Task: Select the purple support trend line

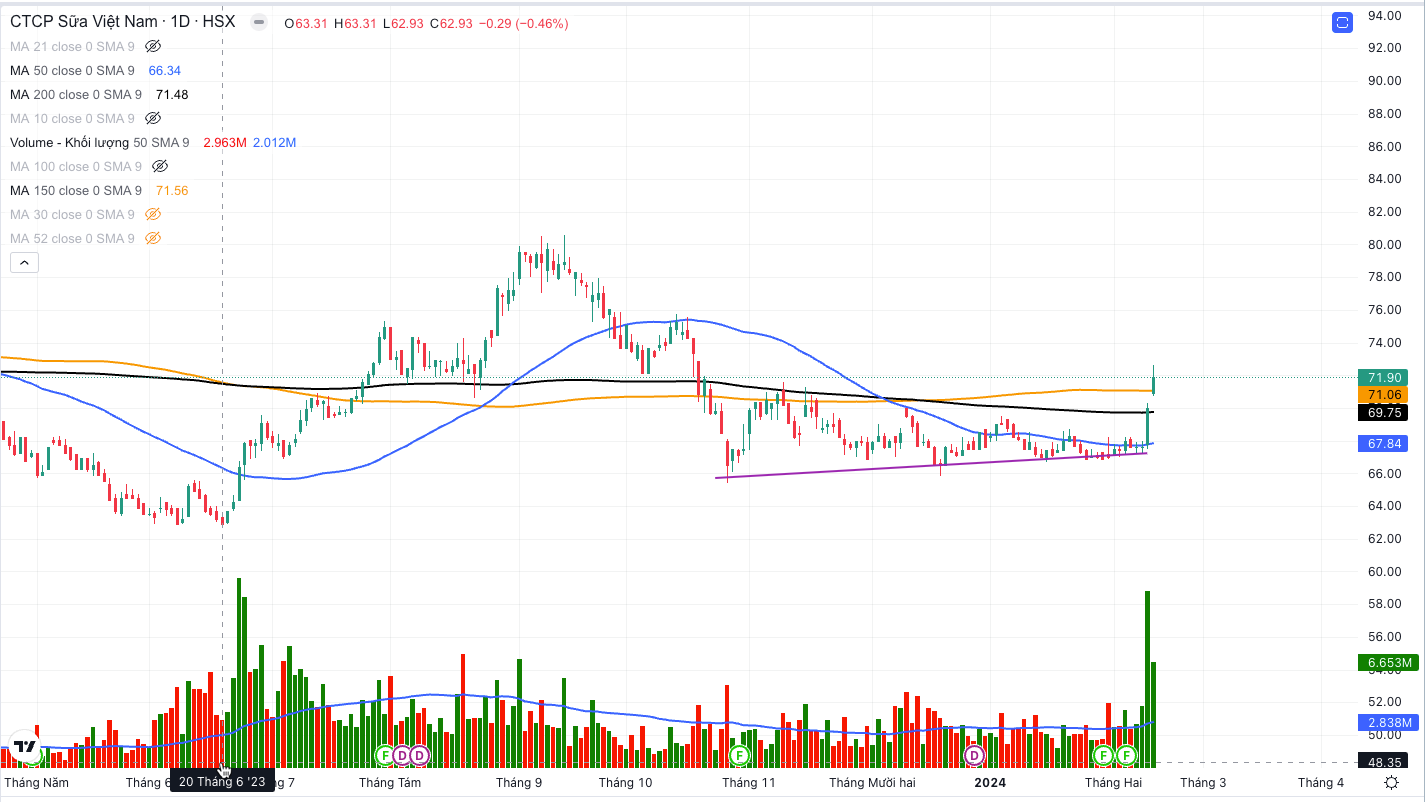Action: [x=930, y=465]
